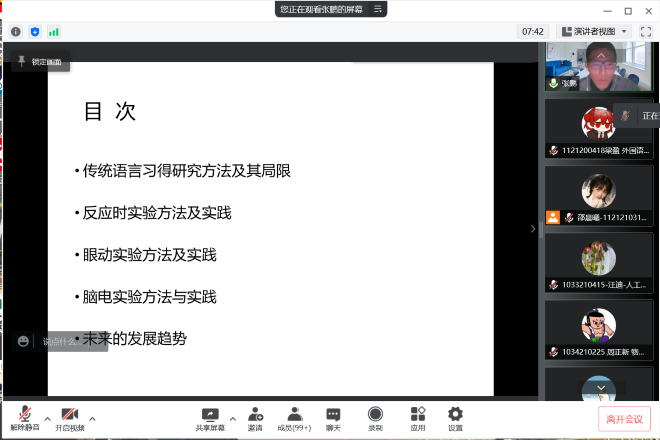
Task: Collapse participant video sidebar arrow
Action: pos(532,229)
